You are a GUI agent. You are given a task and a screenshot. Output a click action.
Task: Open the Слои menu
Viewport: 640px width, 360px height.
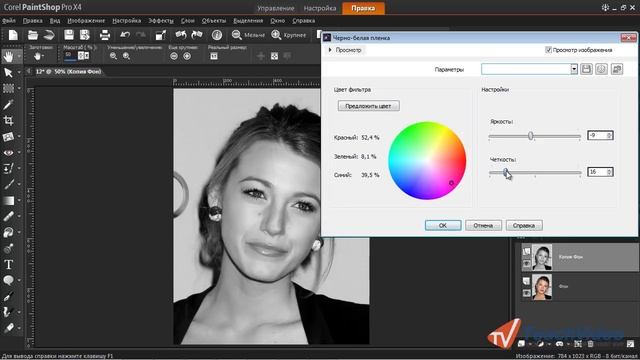pos(188,20)
